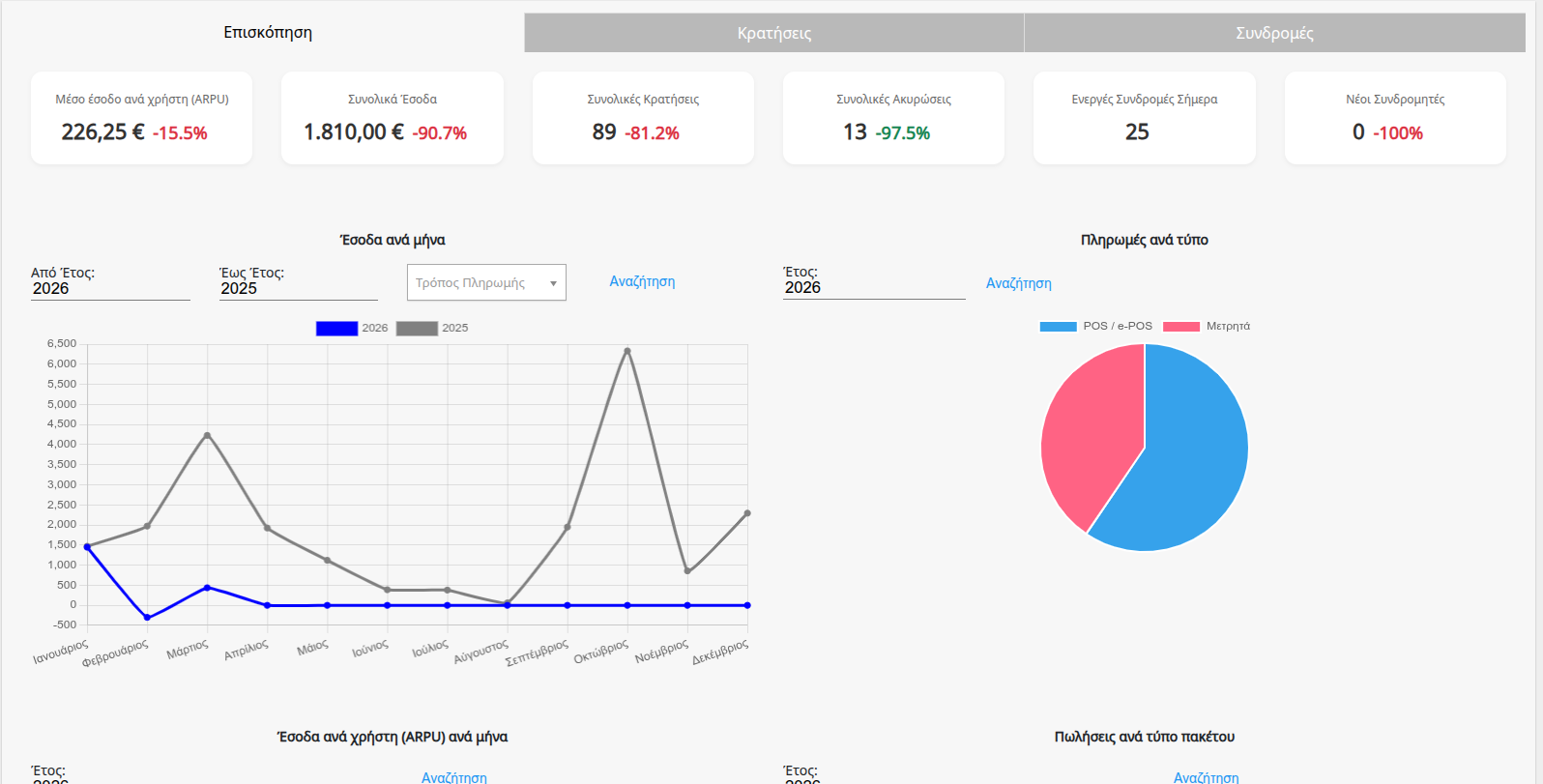The image size is (1543, 784).
Task: Click Αναζήτηση link for payments by type
Action: click(x=1018, y=283)
